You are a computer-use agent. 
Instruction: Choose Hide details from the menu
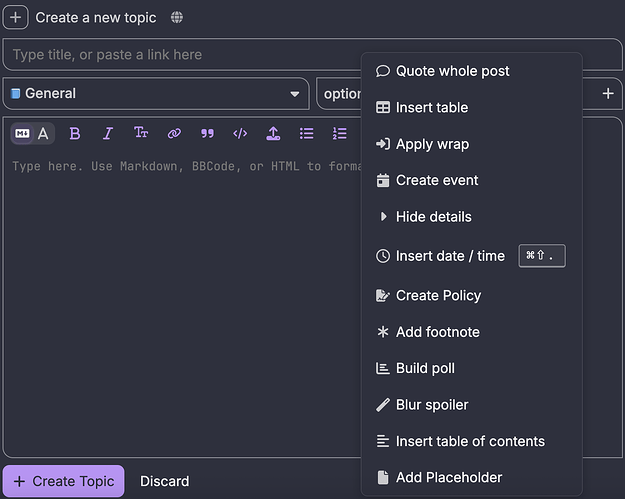coord(472,217)
